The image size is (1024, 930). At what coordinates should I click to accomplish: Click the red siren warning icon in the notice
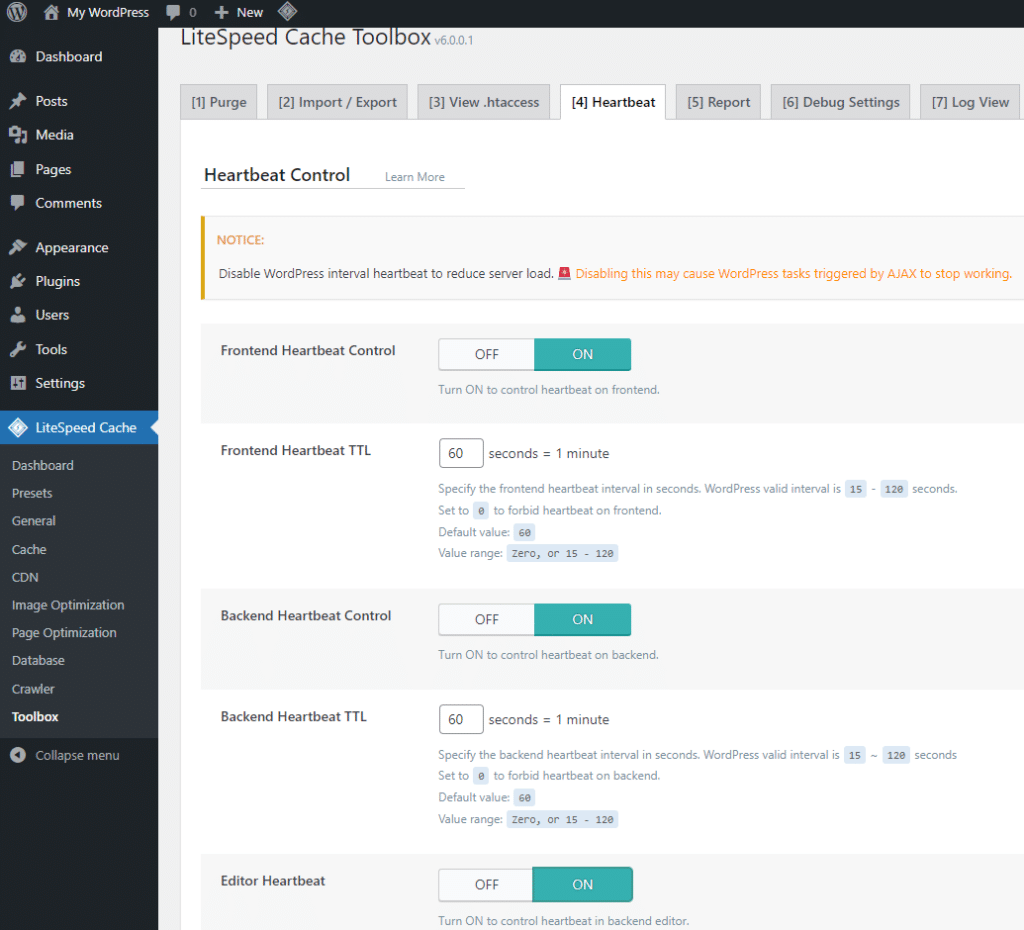coord(564,273)
